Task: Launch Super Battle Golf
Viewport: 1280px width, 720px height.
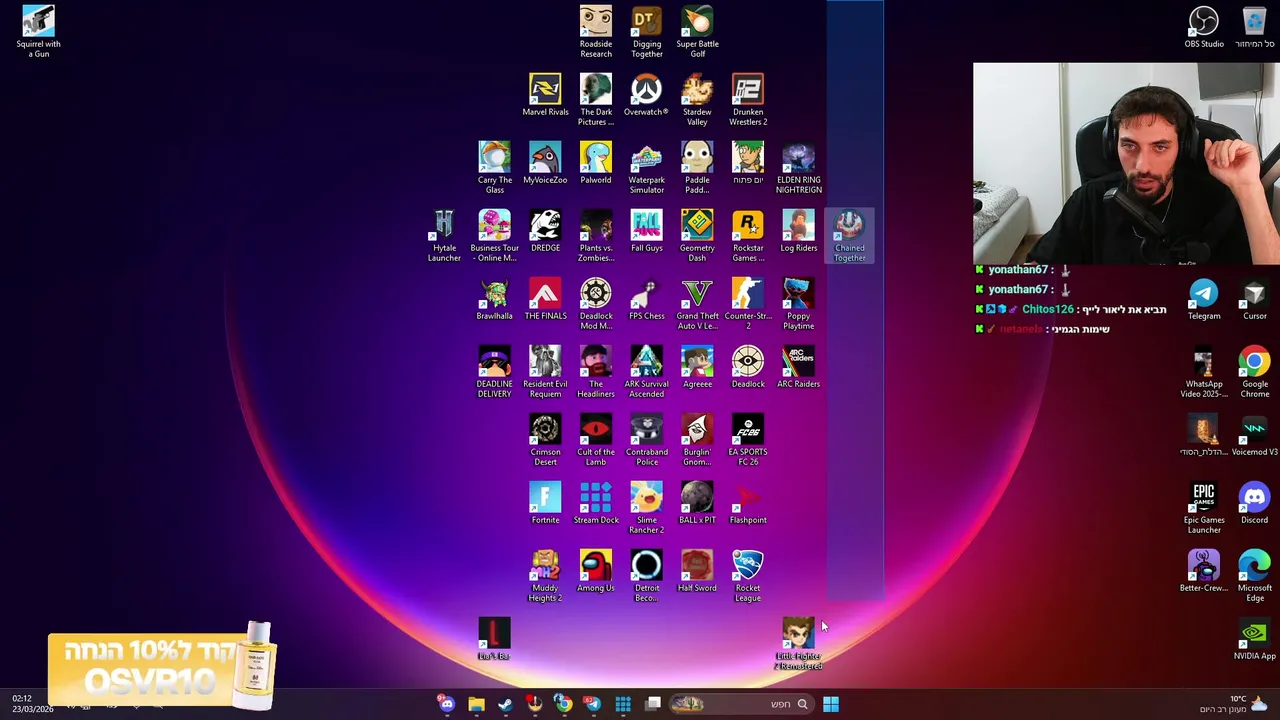Action: coord(697,32)
